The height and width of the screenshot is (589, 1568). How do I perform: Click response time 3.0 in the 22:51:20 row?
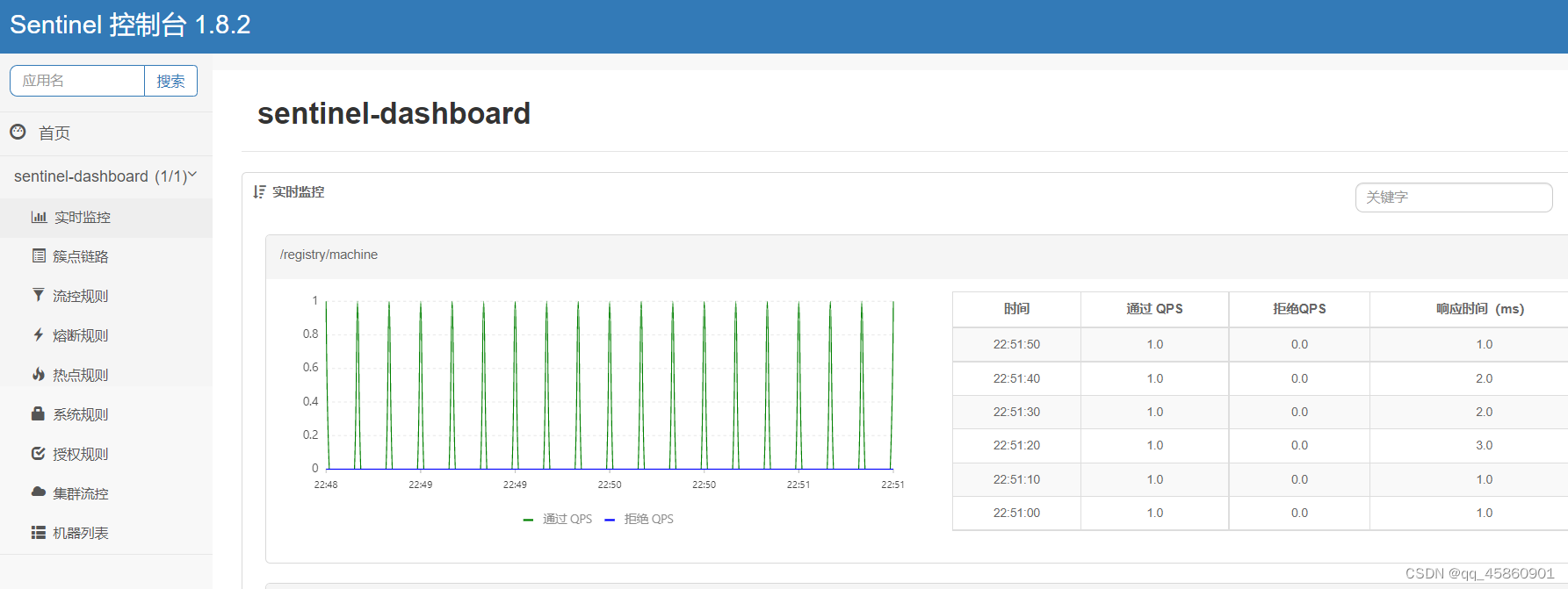1484,445
